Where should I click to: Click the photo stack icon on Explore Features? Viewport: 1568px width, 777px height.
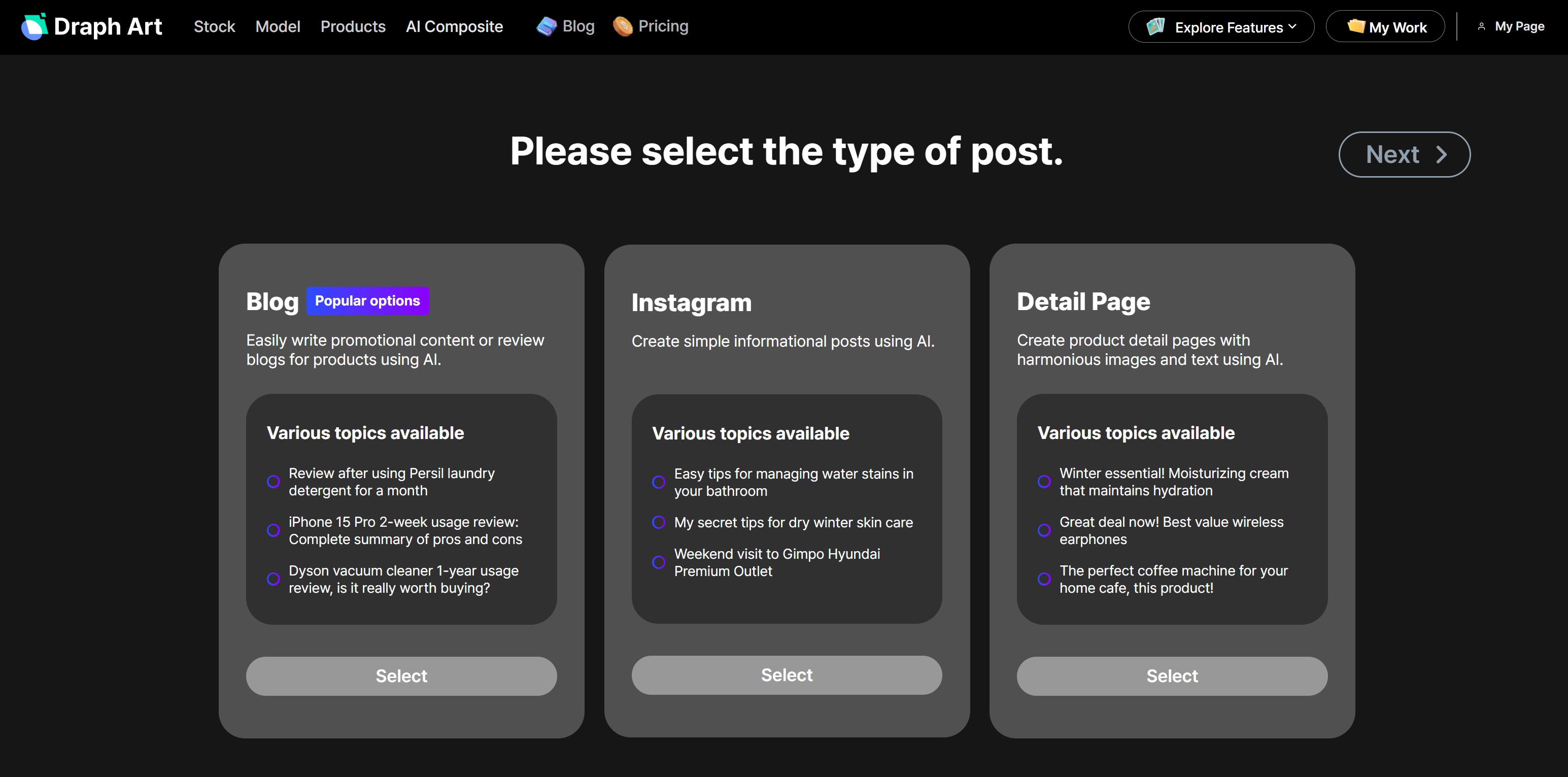point(1157,26)
